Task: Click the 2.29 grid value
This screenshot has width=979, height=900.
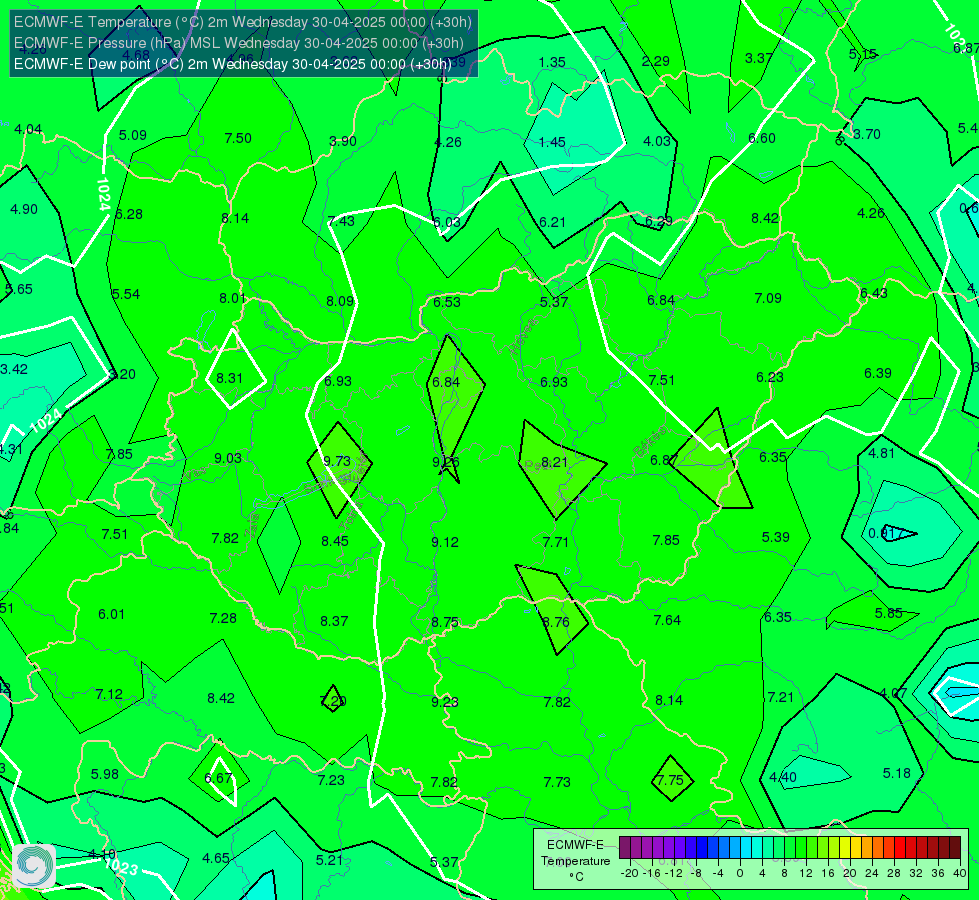Action: (x=656, y=61)
